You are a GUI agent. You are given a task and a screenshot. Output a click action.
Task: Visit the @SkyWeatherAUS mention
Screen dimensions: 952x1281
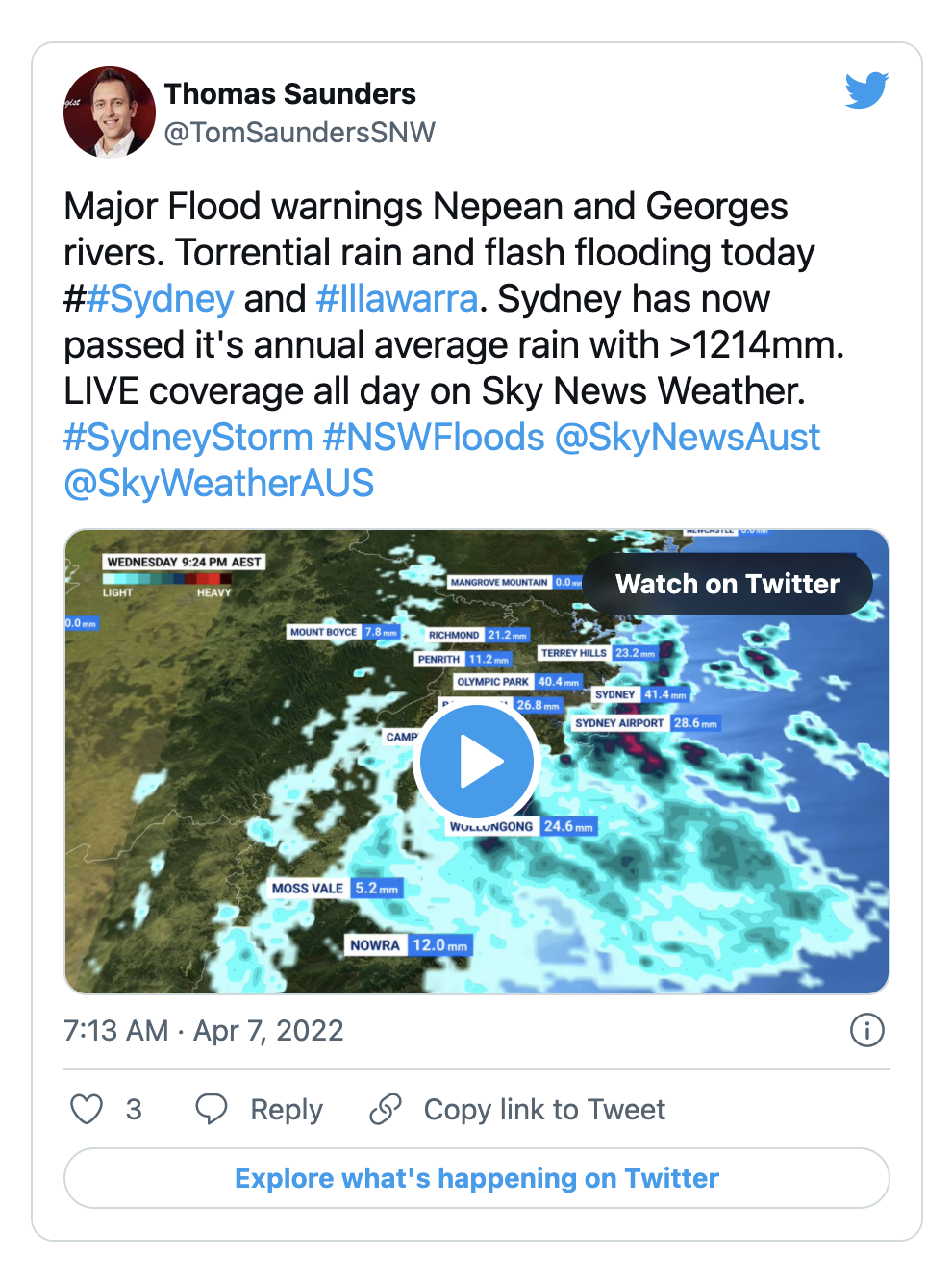218,484
